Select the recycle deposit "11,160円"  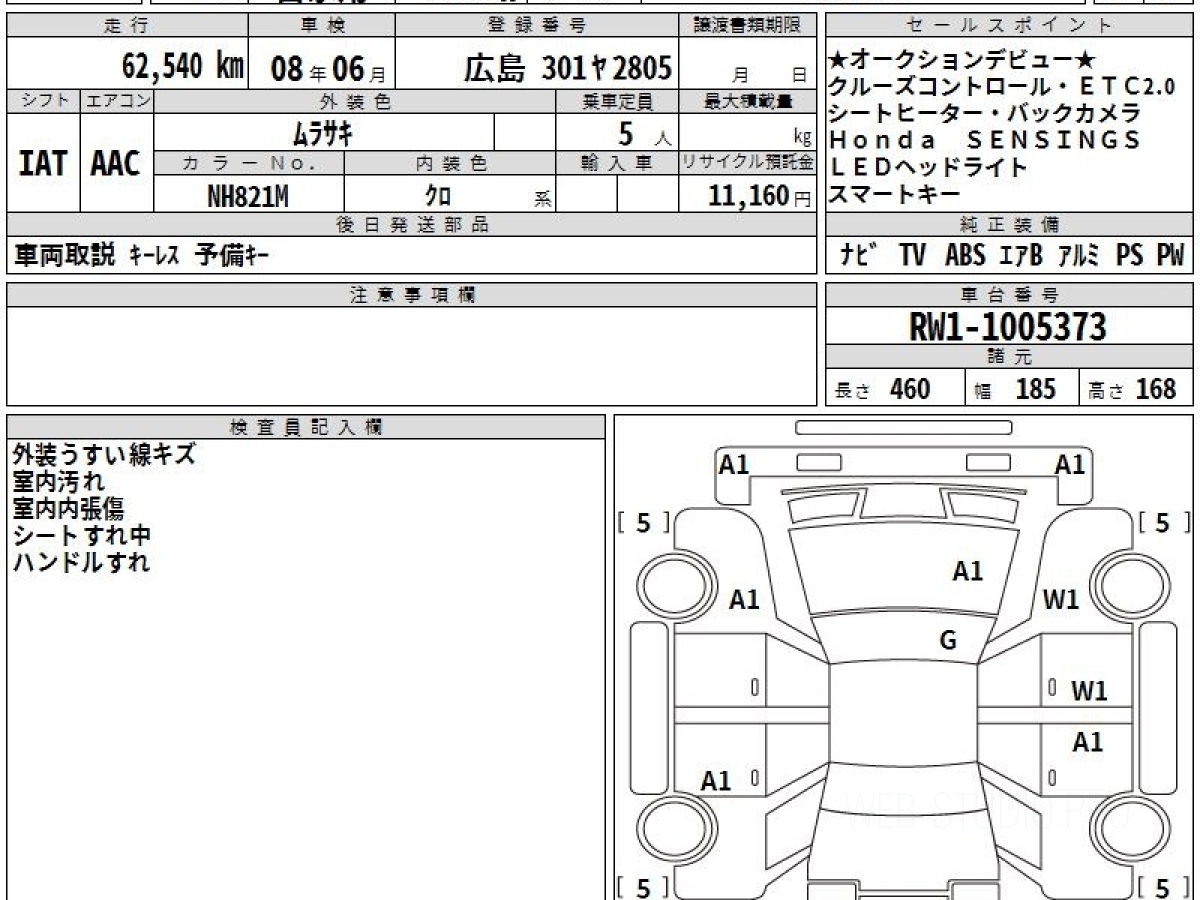[x=759, y=196]
